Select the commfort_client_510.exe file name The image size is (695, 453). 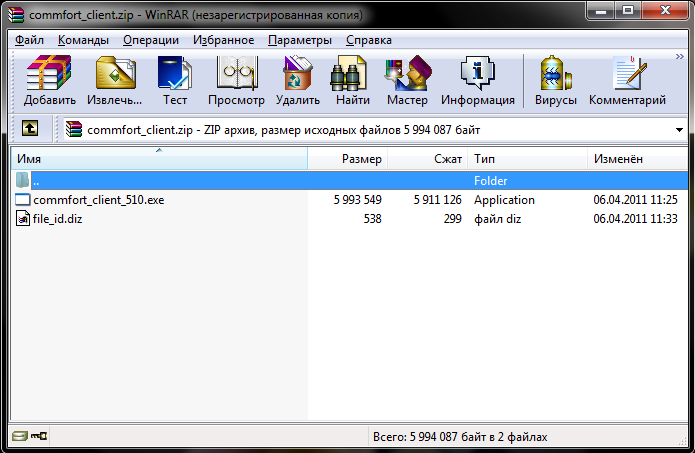click(x=98, y=200)
